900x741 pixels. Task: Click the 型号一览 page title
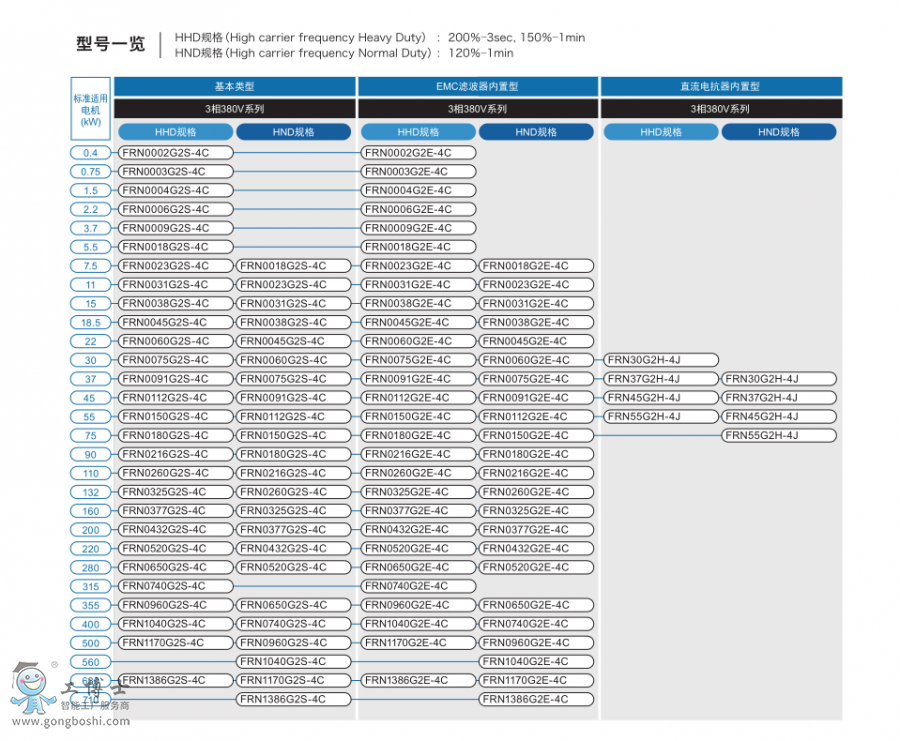coord(110,44)
